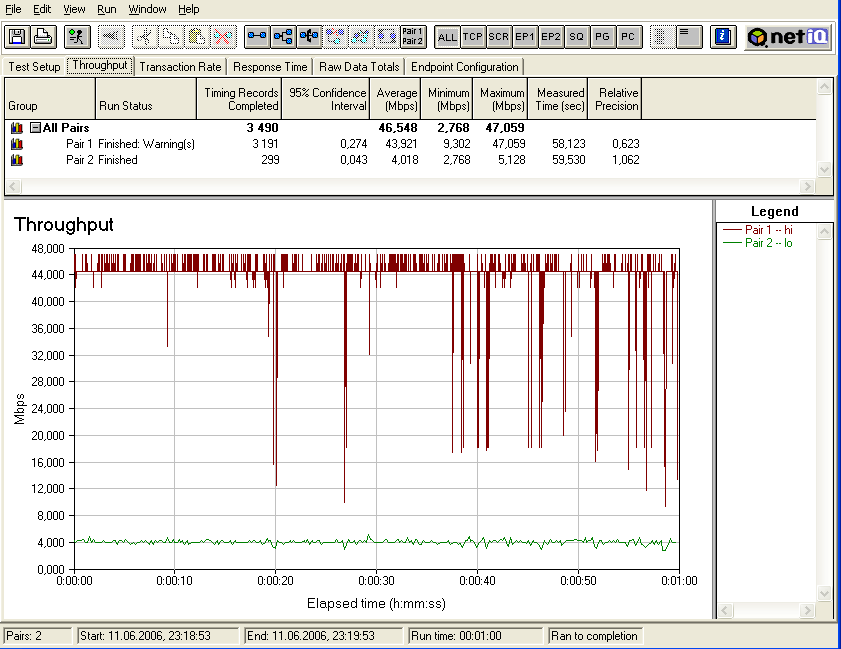Select the Pair 2 Finished row
This screenshot has height=649, width=841.
117,160
